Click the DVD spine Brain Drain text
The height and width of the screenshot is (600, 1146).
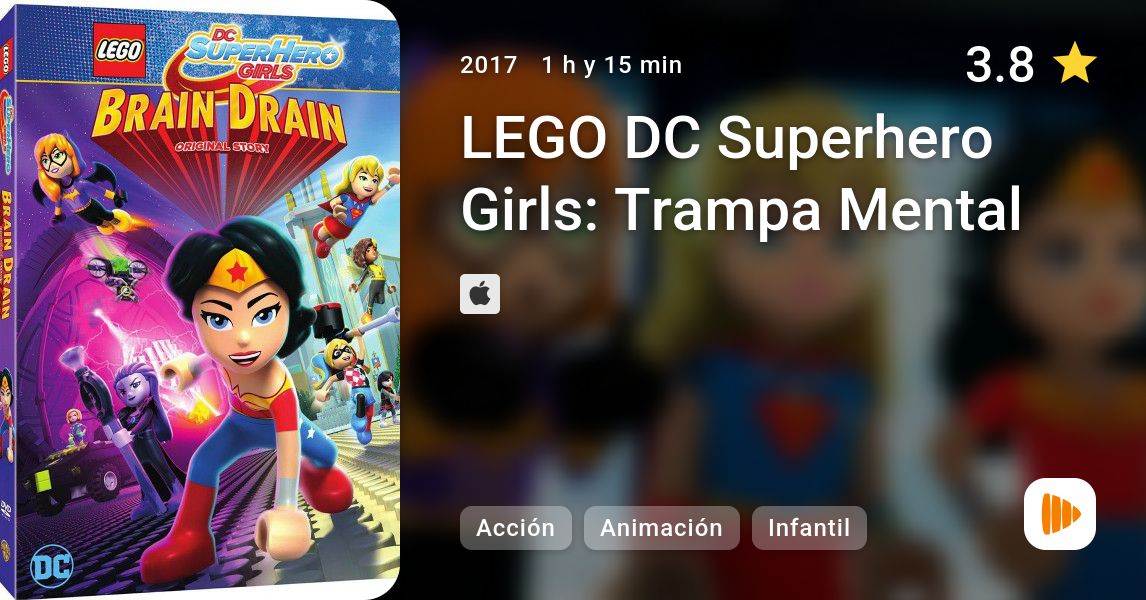tap(7, 254)
